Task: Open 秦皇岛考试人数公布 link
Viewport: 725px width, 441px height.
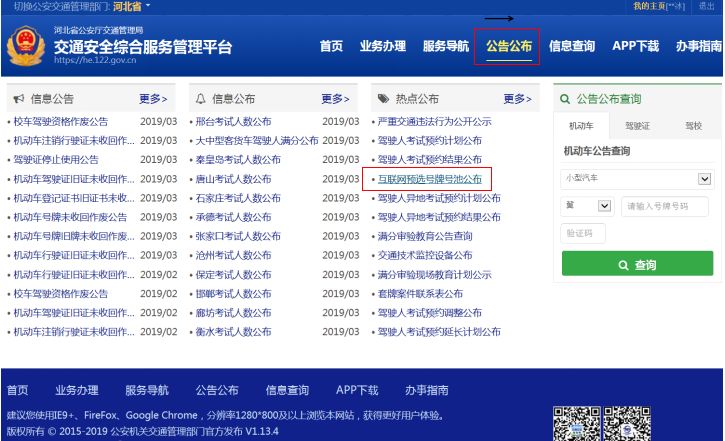Action: tap(238, 159)
